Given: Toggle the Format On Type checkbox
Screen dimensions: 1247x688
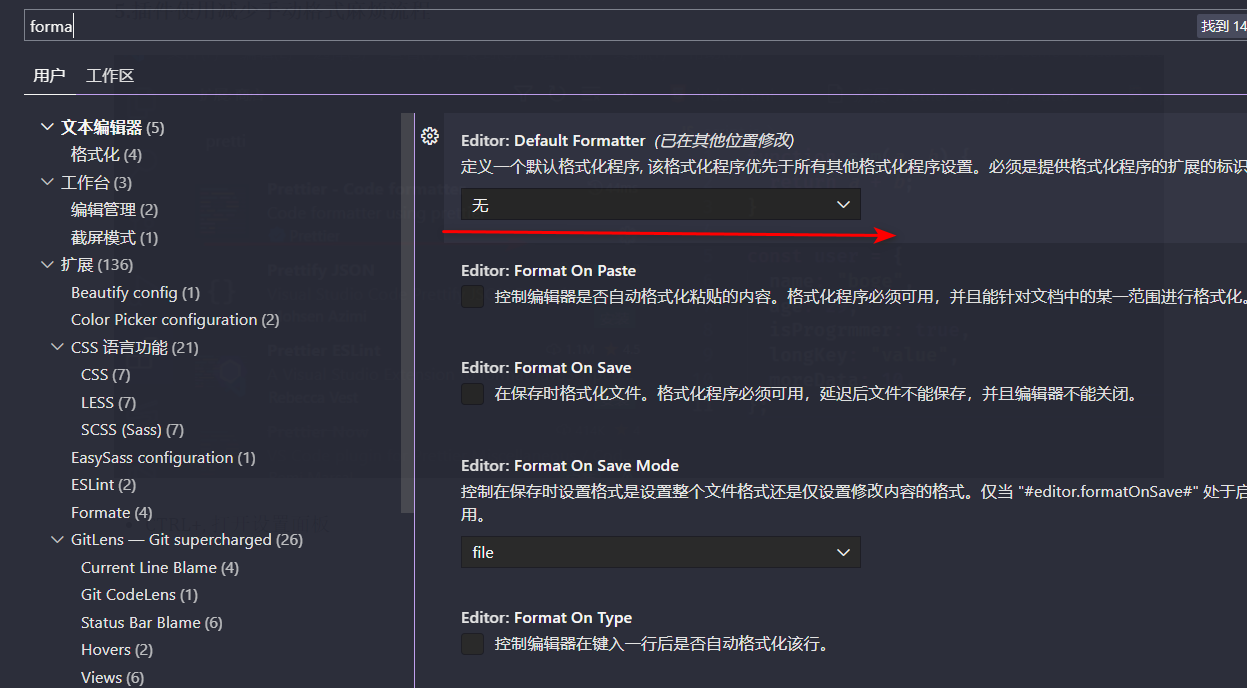Looking at the screenshot, I should (473, 644).
